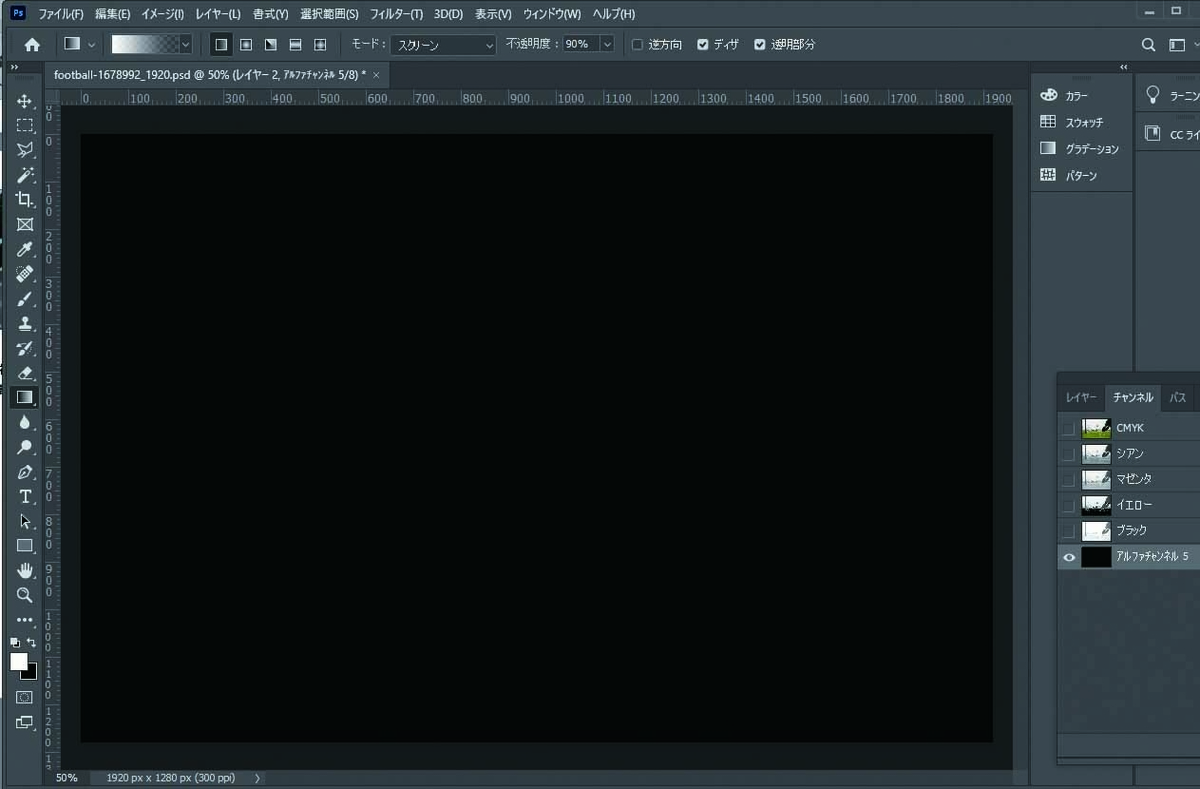
Task: Select the Clone Stamp tool
Action: tap(25, 323)
